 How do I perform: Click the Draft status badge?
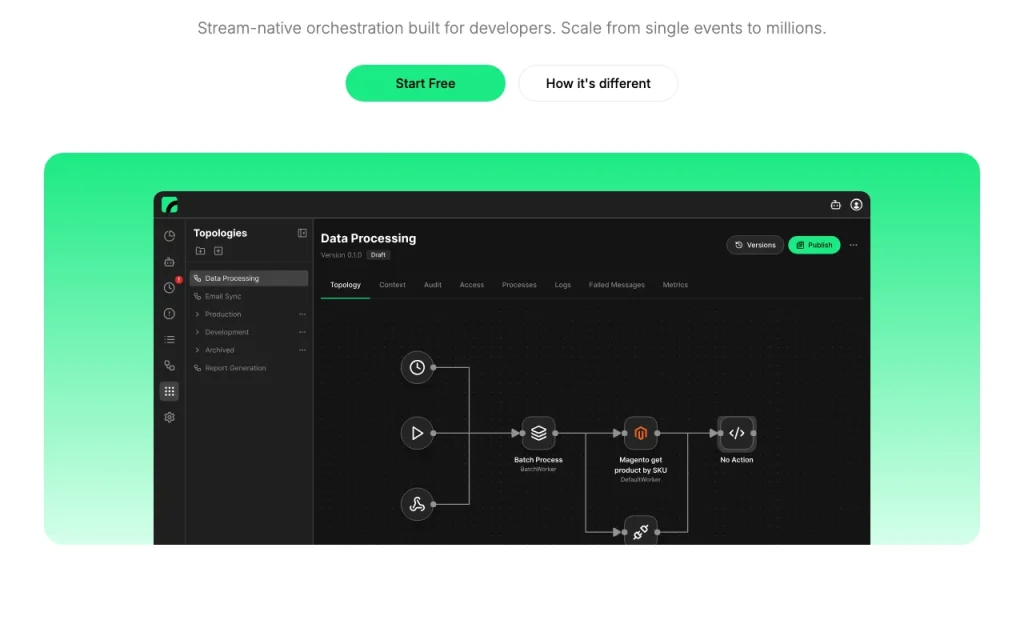point(378,255)
